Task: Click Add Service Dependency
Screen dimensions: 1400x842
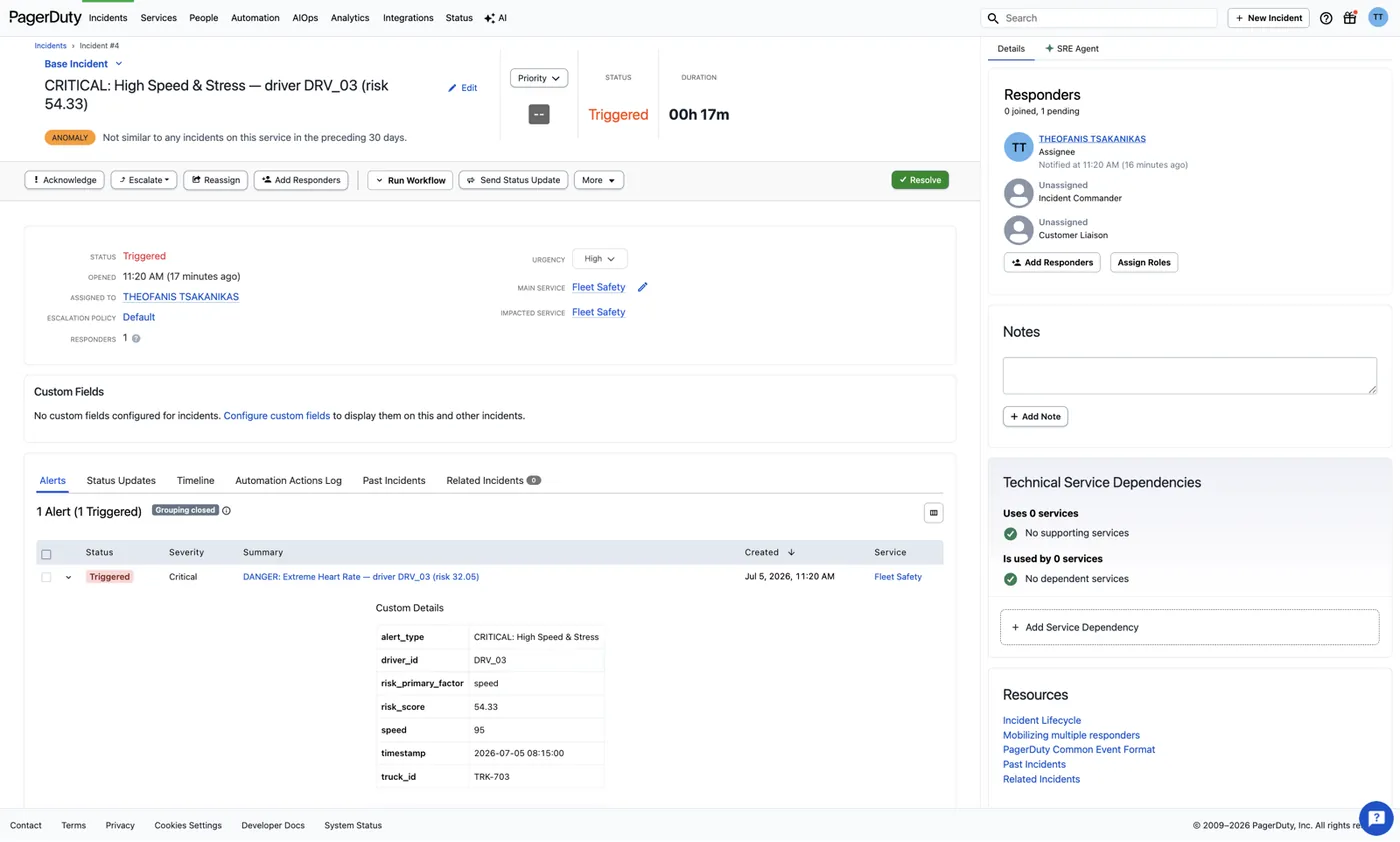Action: pyautogui.click(x=1189, y=627)
